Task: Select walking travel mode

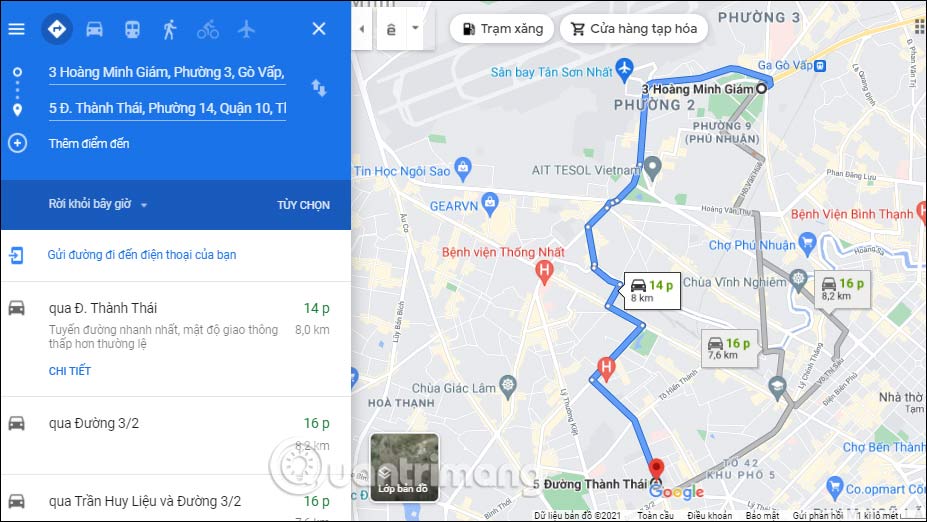Action: coord(170,29)
